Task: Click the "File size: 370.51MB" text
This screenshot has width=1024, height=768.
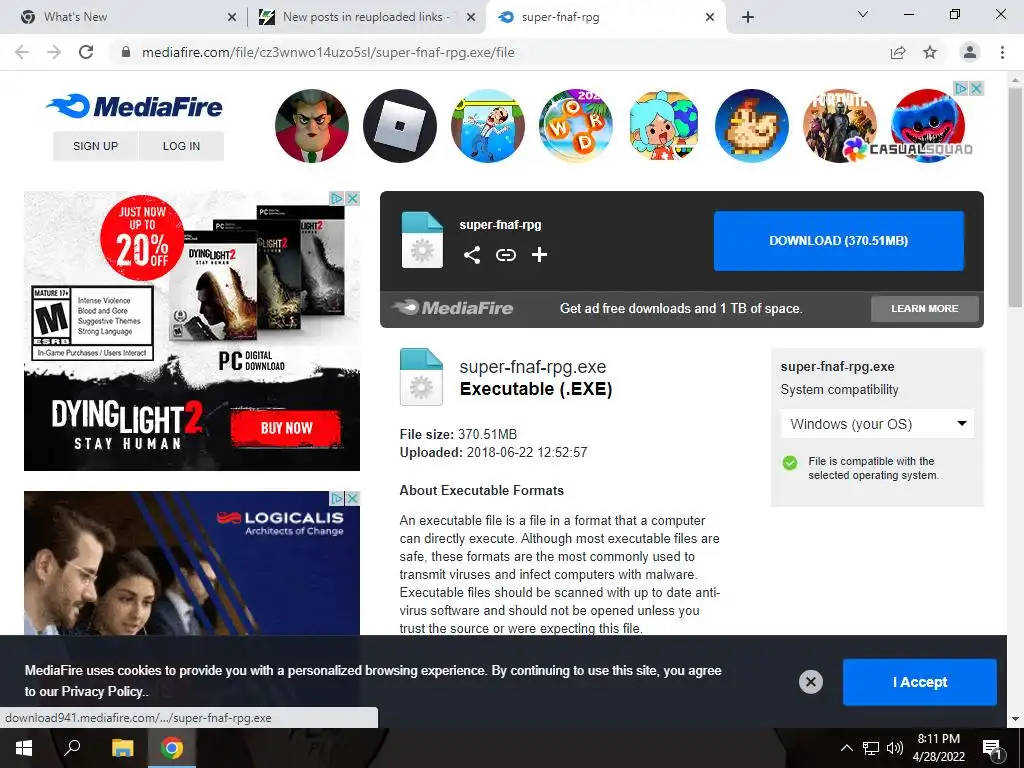Action: pos(458,434)
